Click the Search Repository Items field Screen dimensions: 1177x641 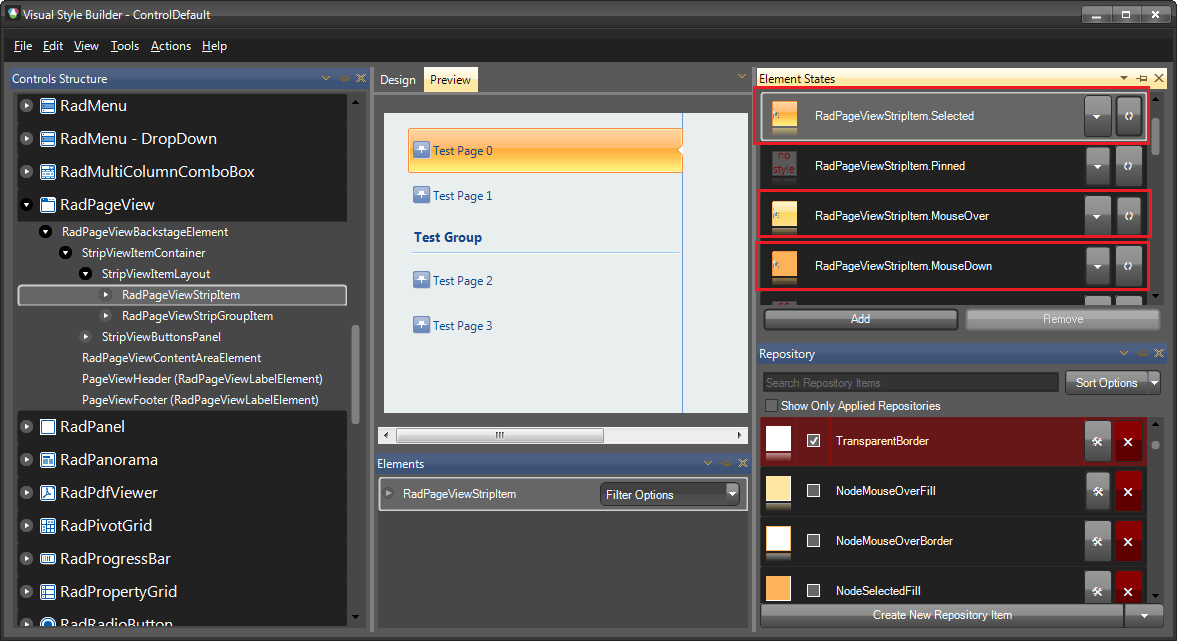pyautogui.click(x=910, y=382)
